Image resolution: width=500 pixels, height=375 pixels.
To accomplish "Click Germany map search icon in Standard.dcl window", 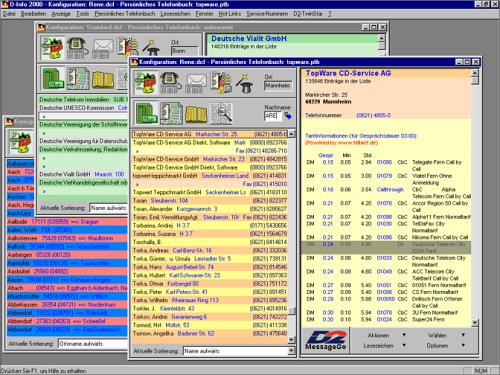I will coord(52,48).
